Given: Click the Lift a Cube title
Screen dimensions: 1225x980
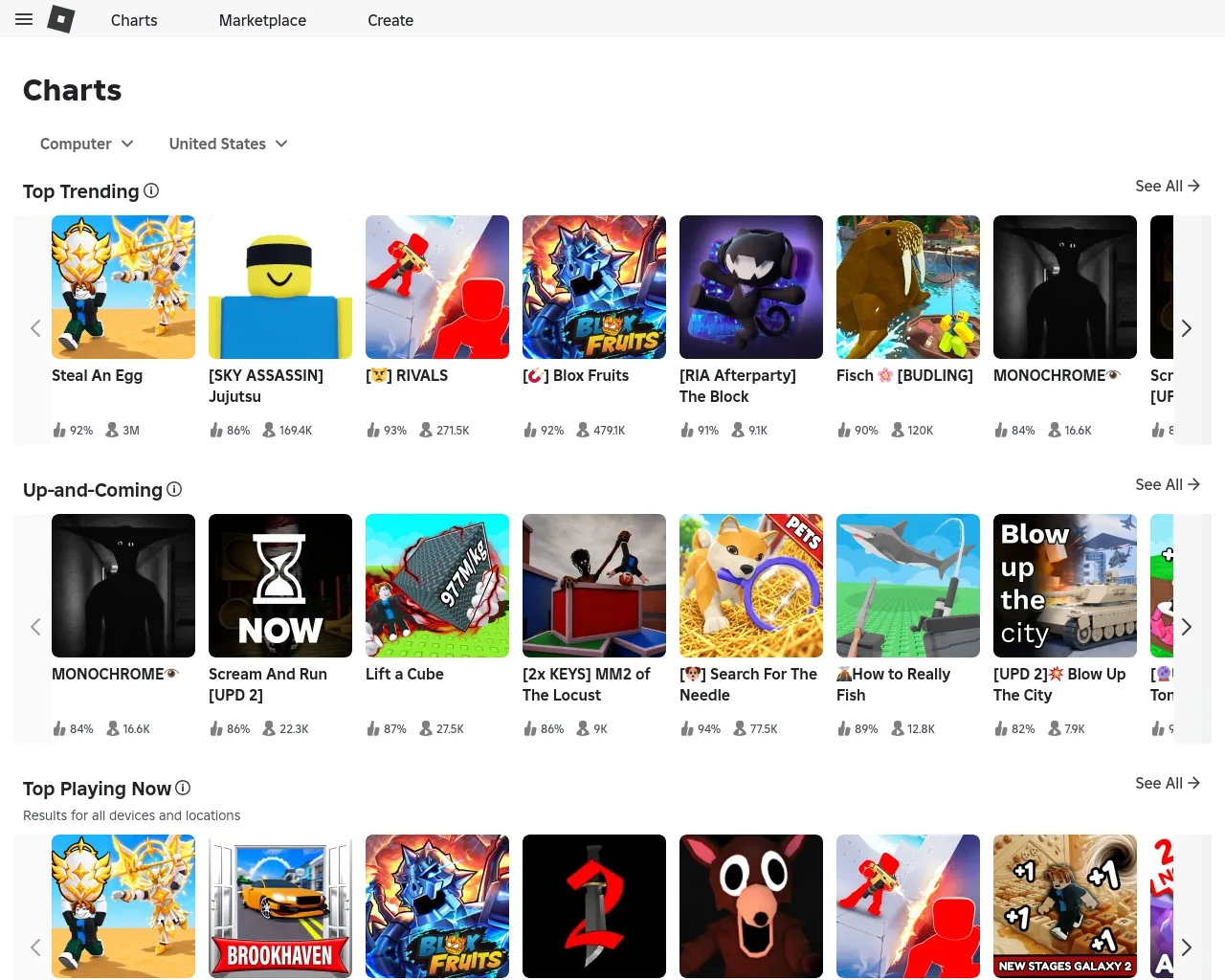Looking at the screenshot, I should pyautogui.click(x=405, y=674).
